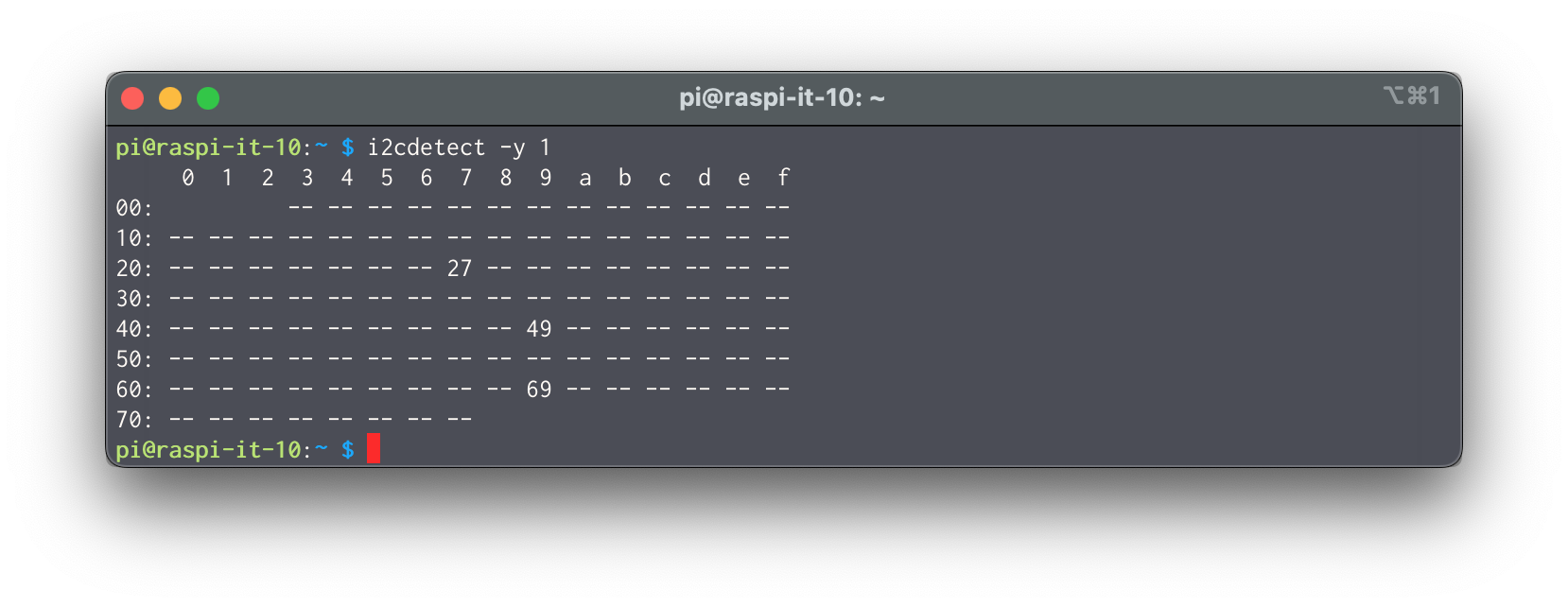The height and width of the screenshot is (607, 1568).
Task: Maximize the window using green button
Action: pyautogui.click(x=208, y=98)
